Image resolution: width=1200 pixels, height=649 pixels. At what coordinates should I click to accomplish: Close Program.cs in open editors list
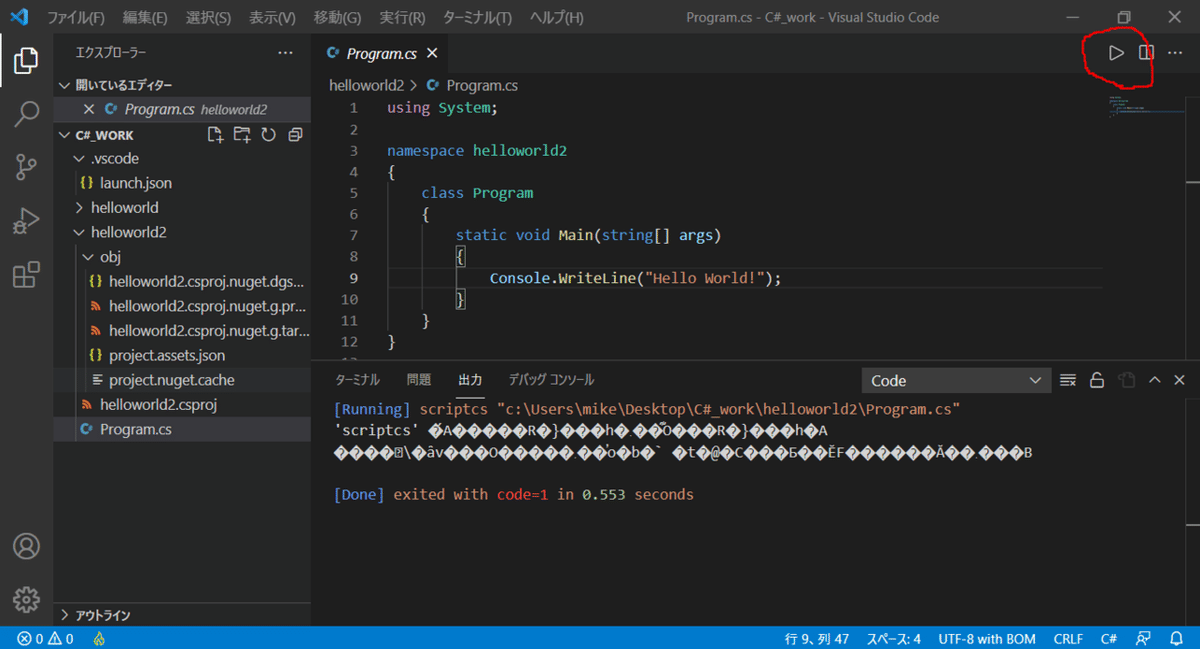pyautogui.click(x=89, y=109)
